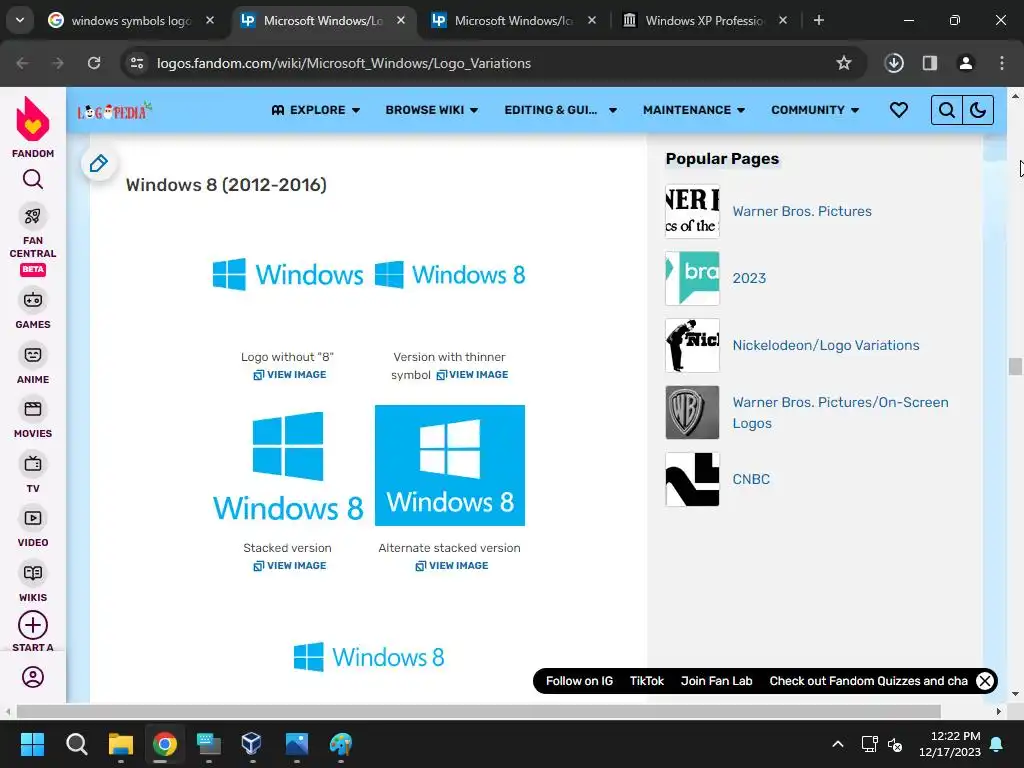Open the taskbar clock and date
The height and width of the screenshot is (768, 1024).
pos(950,744)
